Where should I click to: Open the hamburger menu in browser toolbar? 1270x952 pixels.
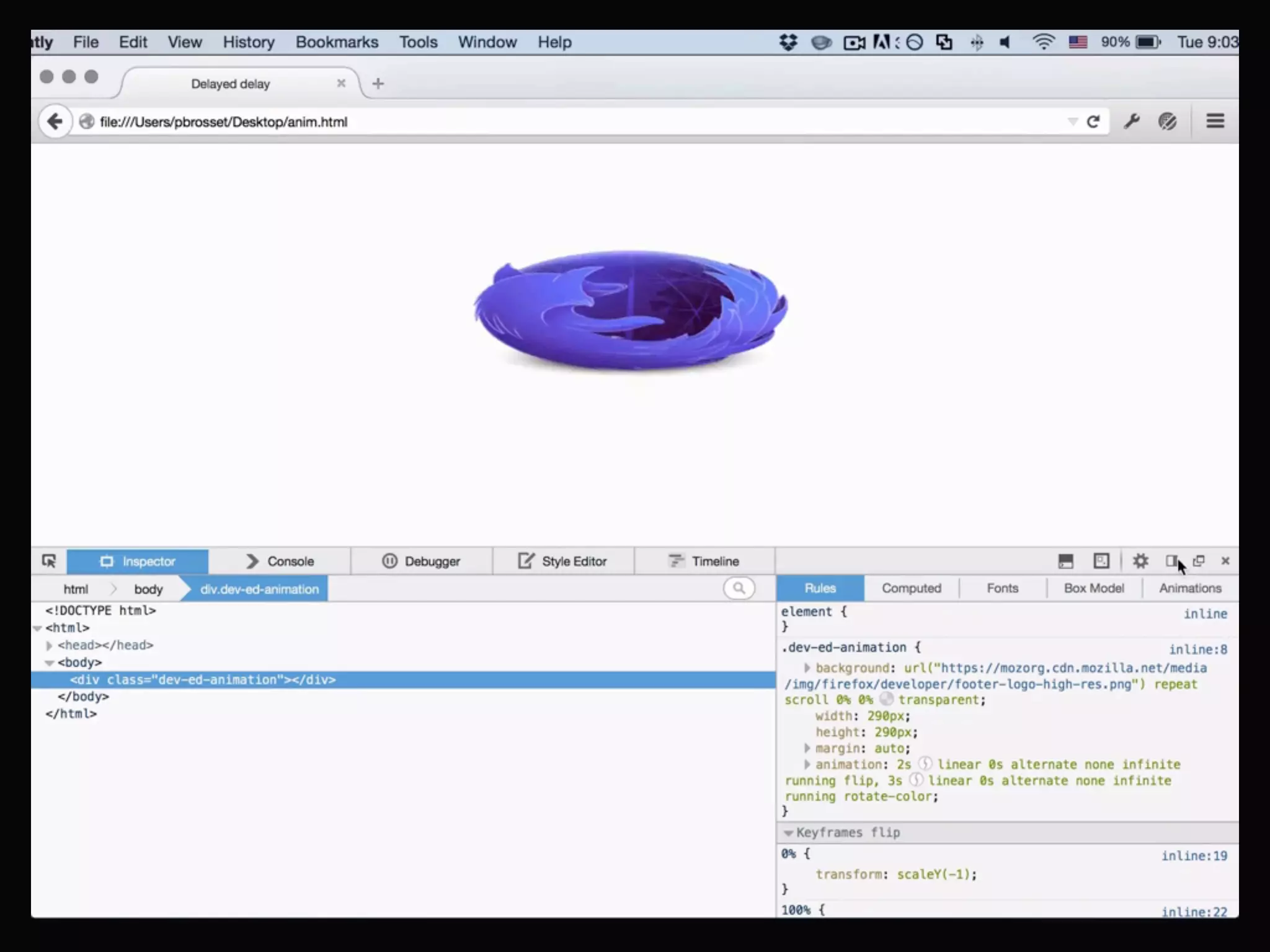[1215, 121]
